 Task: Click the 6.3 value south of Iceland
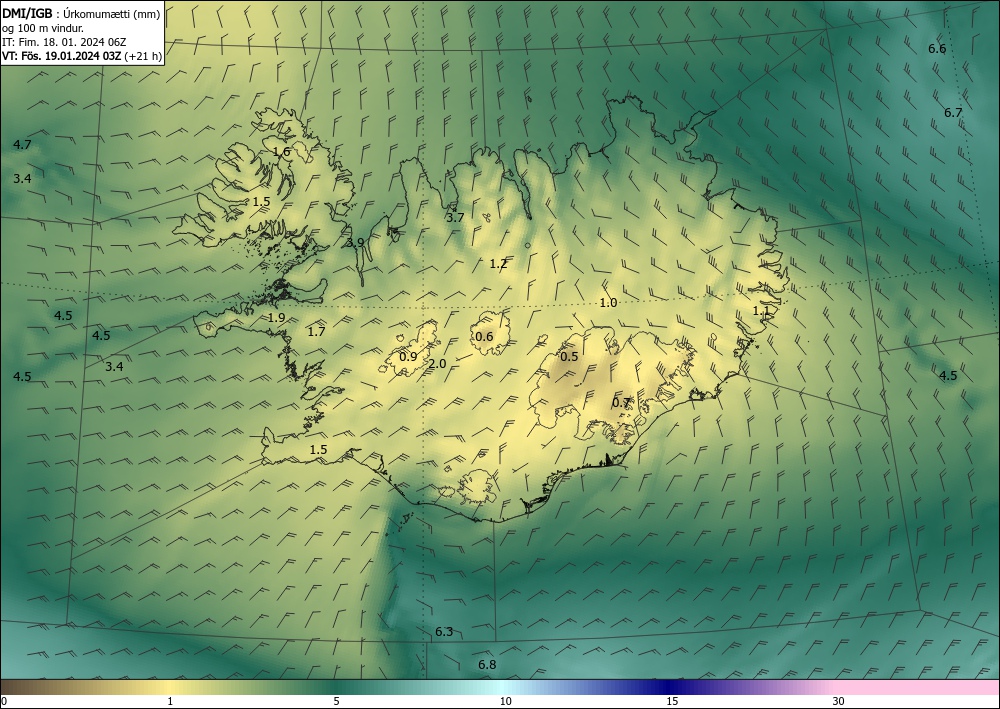(444, 632)
